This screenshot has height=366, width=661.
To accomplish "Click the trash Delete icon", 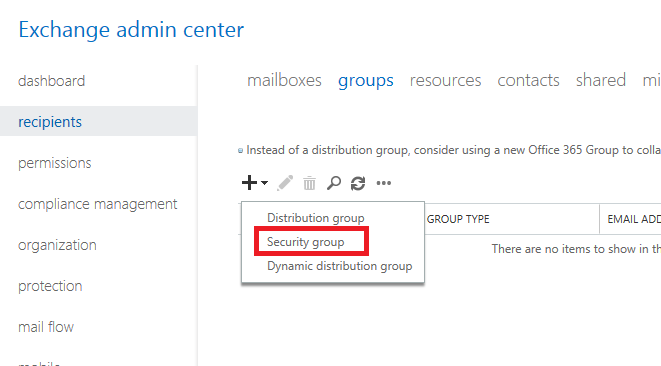I will (309, 183).
